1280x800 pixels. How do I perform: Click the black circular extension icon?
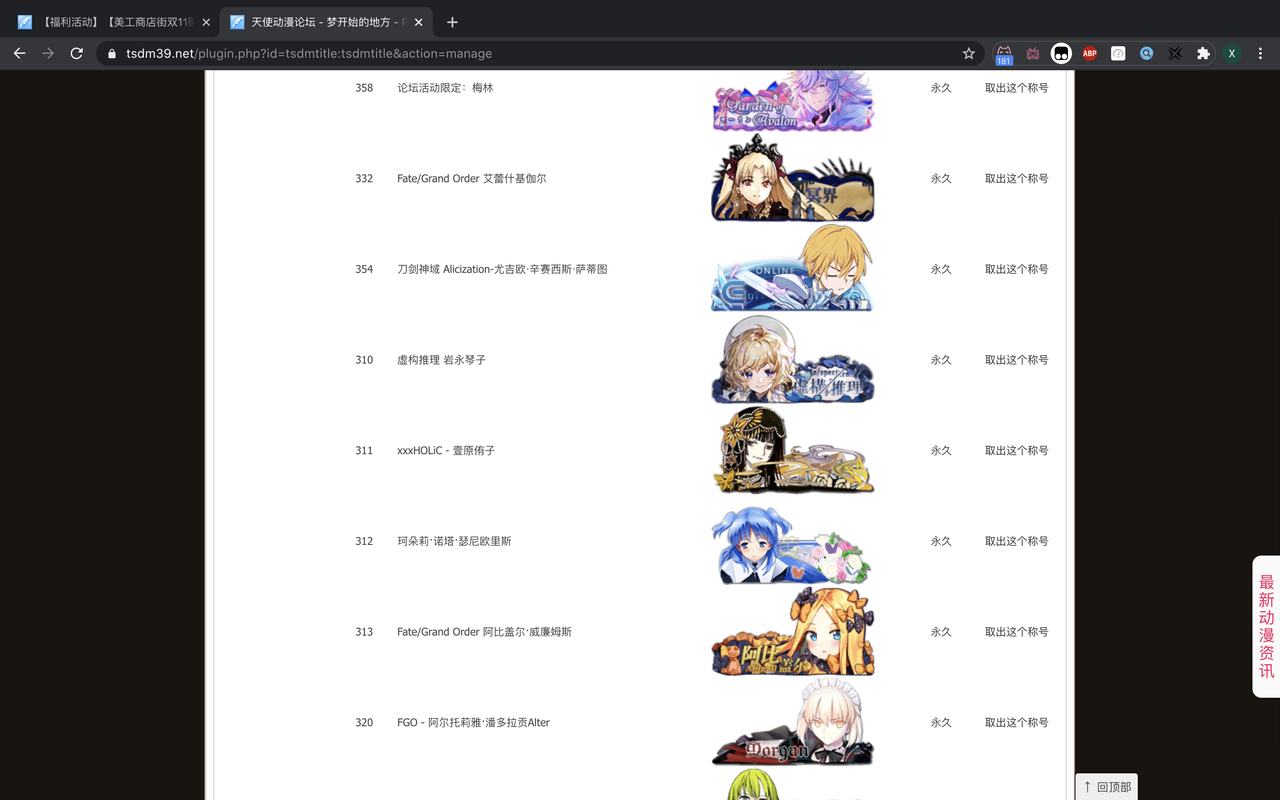1061,53
